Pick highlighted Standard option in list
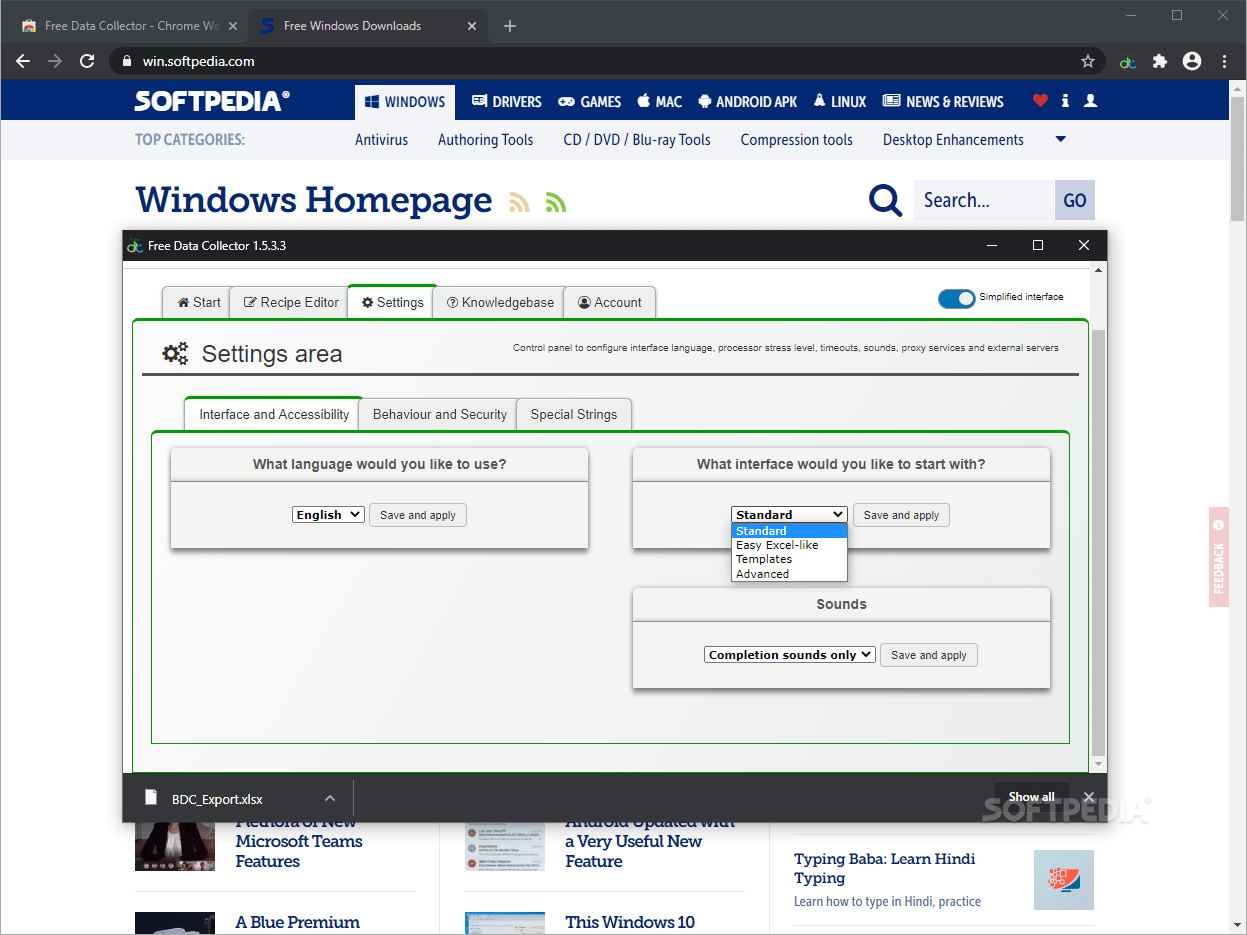 (789, 531)
